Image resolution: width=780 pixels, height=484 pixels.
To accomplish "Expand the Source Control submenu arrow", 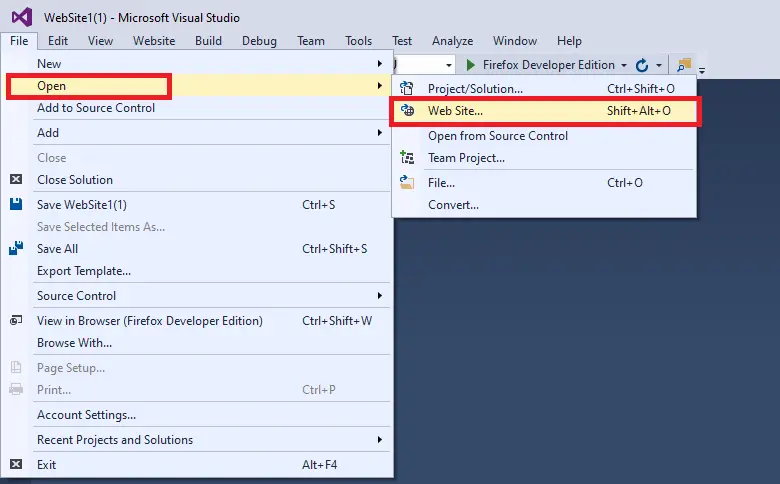I will [x=380, y=295].
